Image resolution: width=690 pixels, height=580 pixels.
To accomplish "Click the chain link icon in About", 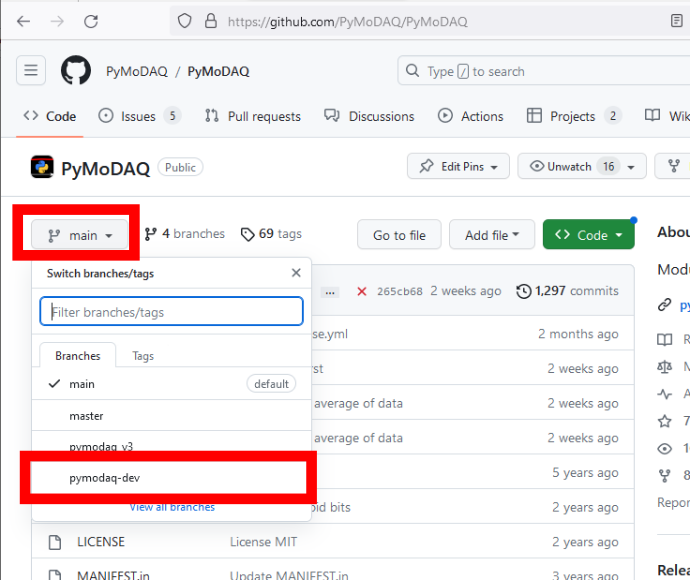I will 664,305.
